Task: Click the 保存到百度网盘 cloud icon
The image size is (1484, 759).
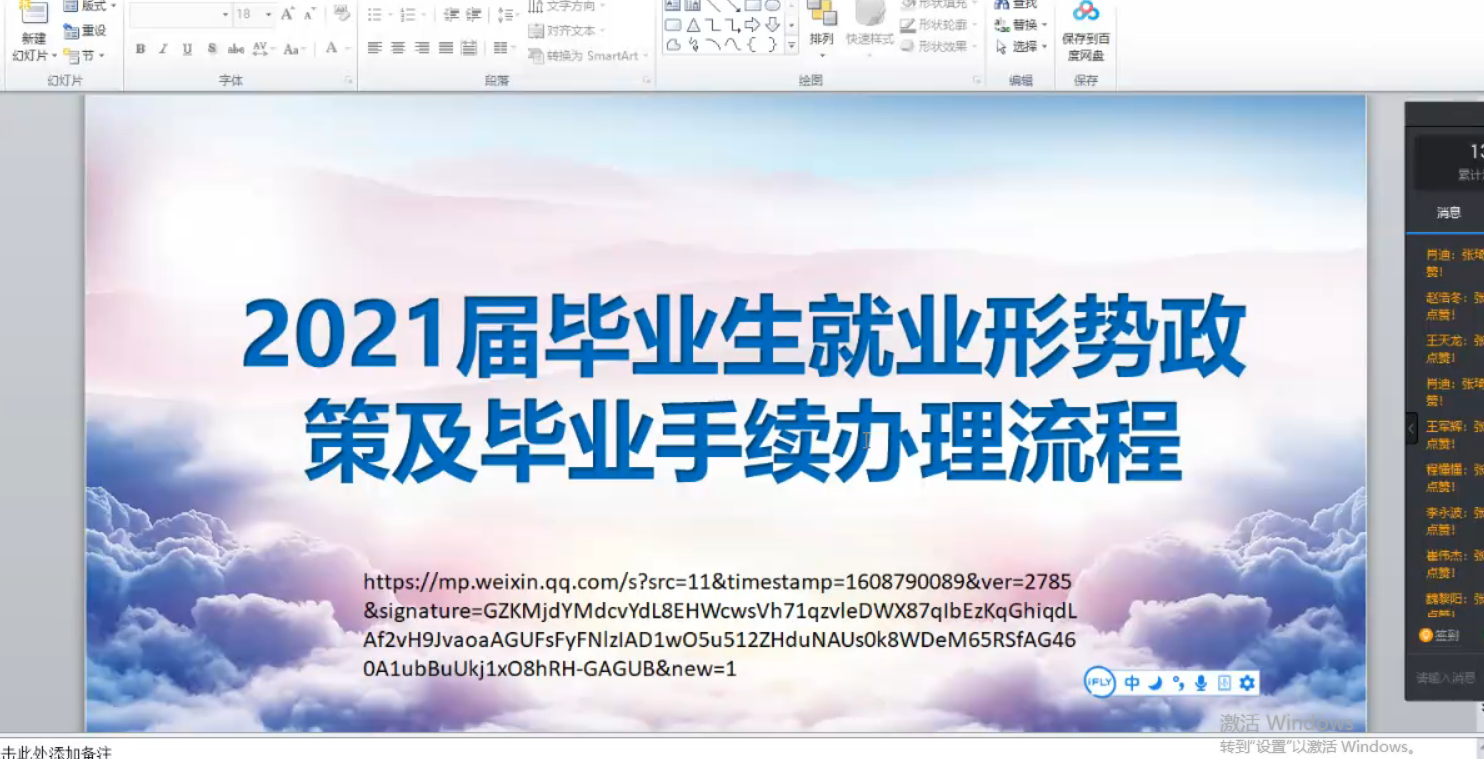Action: coord(1085,13)
